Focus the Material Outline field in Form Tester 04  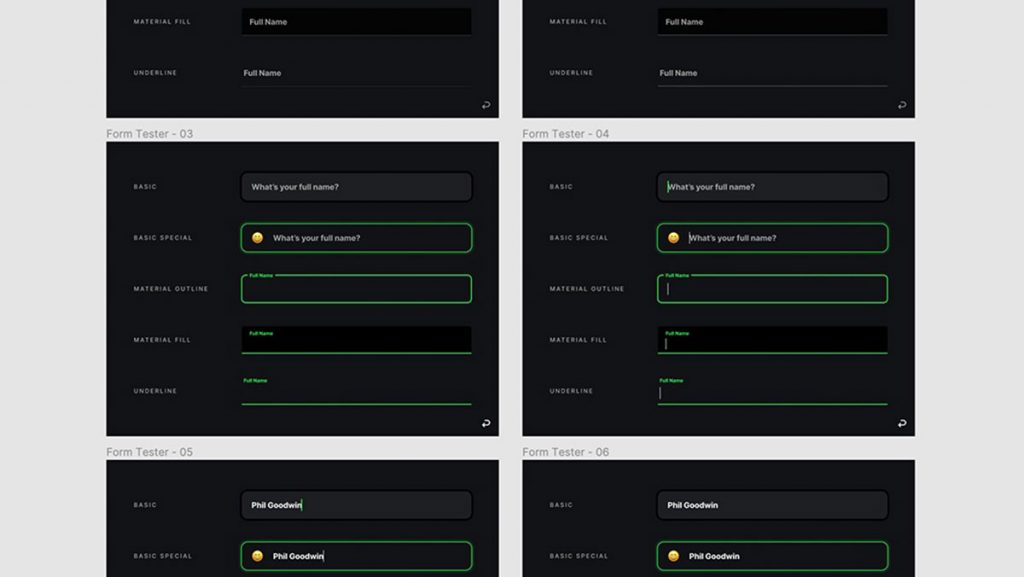click(x=772, y=290)
